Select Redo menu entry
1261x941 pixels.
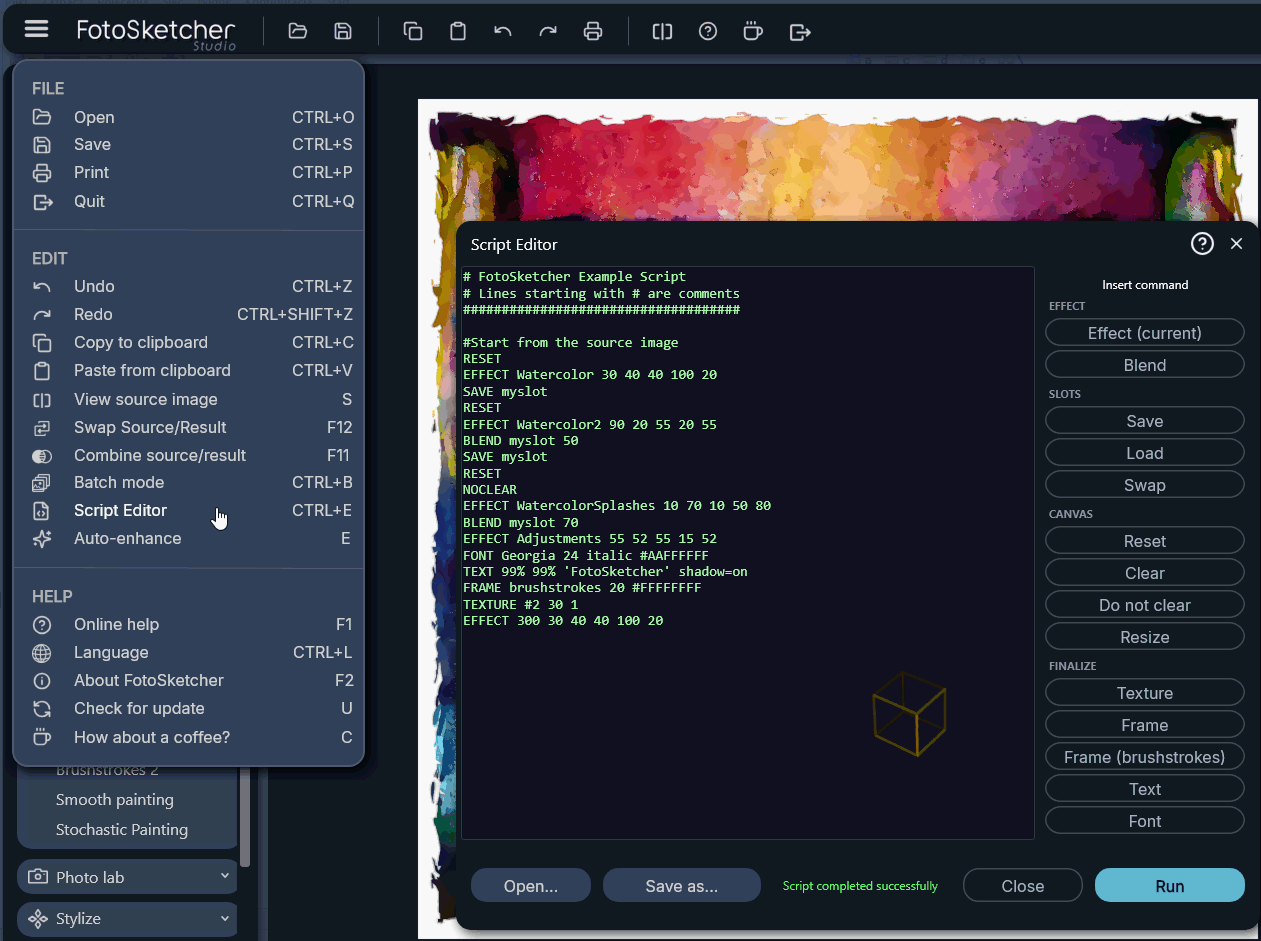[x=188, y=314]
